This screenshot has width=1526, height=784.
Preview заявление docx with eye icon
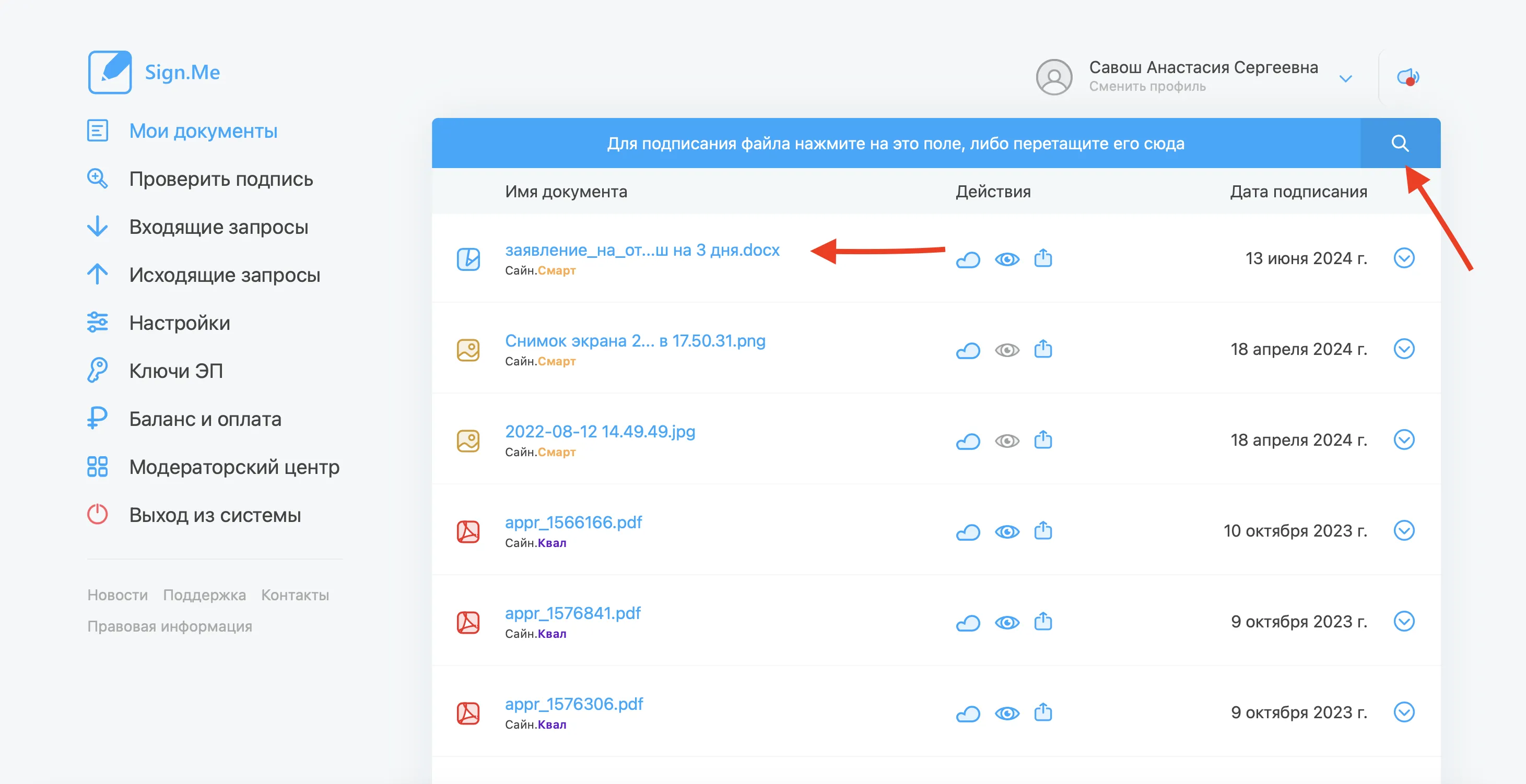[1007, 259]
